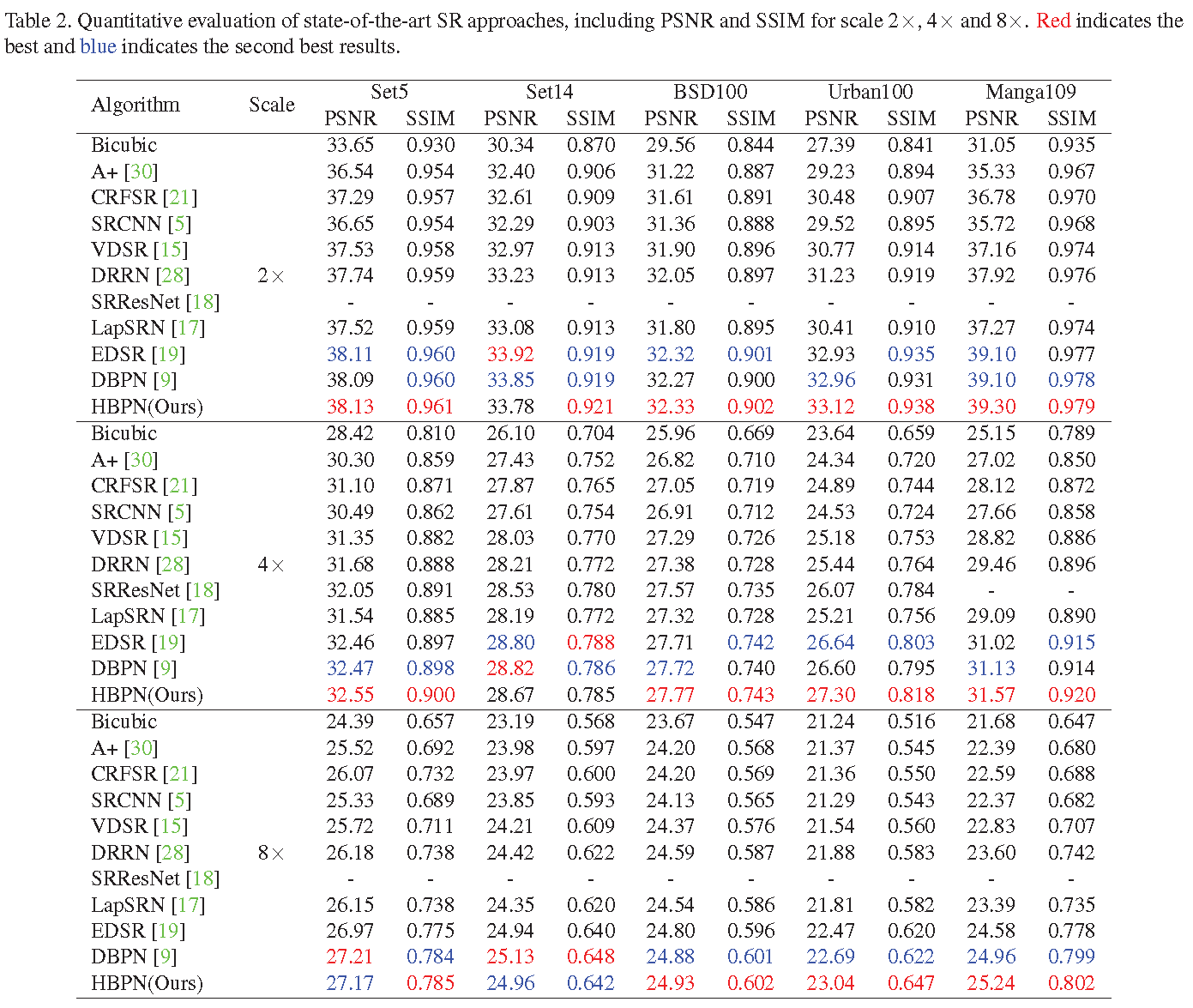Click the "8×" label in the Scale column
This screenshot has height=1008, width=1193.
coord(270,853)
